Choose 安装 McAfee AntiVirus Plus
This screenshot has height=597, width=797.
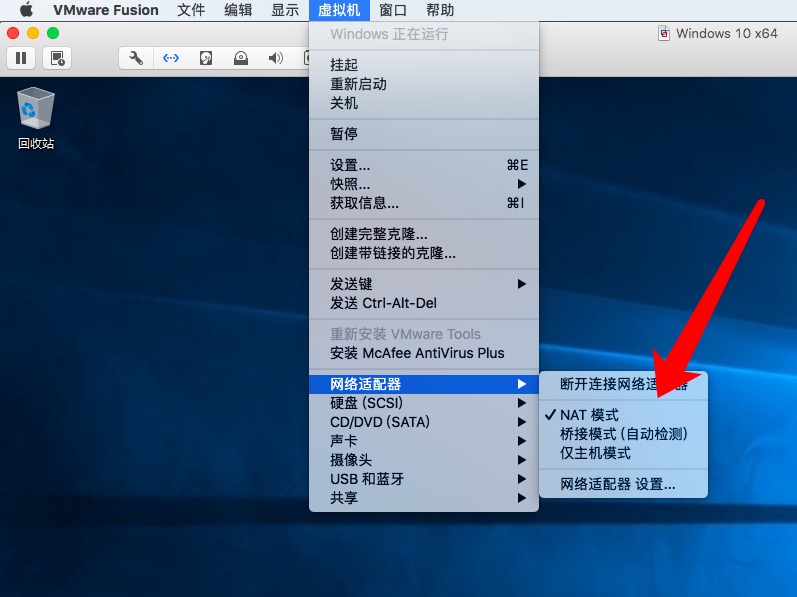[424, 353]
